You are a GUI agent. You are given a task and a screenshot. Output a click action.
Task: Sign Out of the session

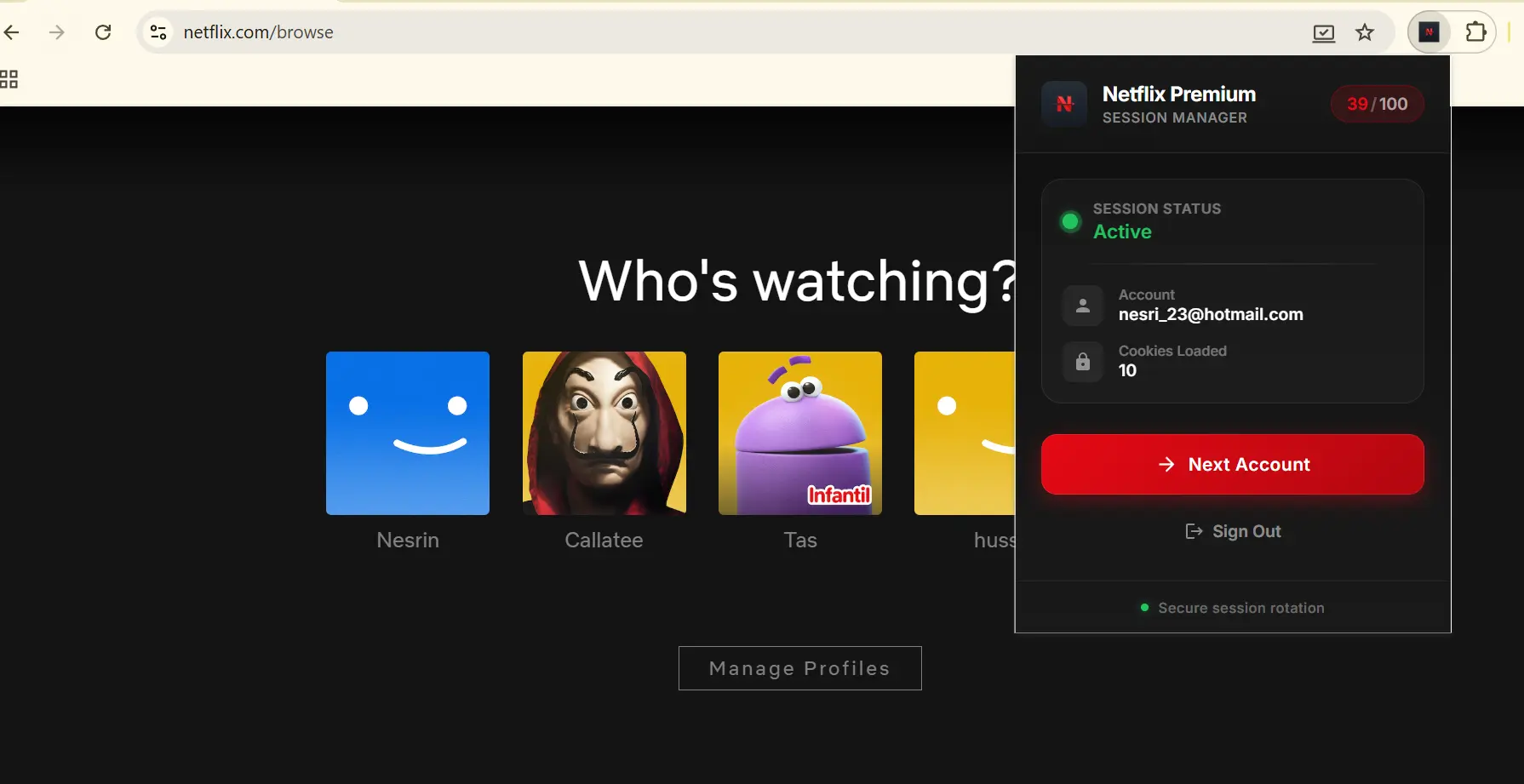click(x=1233, y=531)
